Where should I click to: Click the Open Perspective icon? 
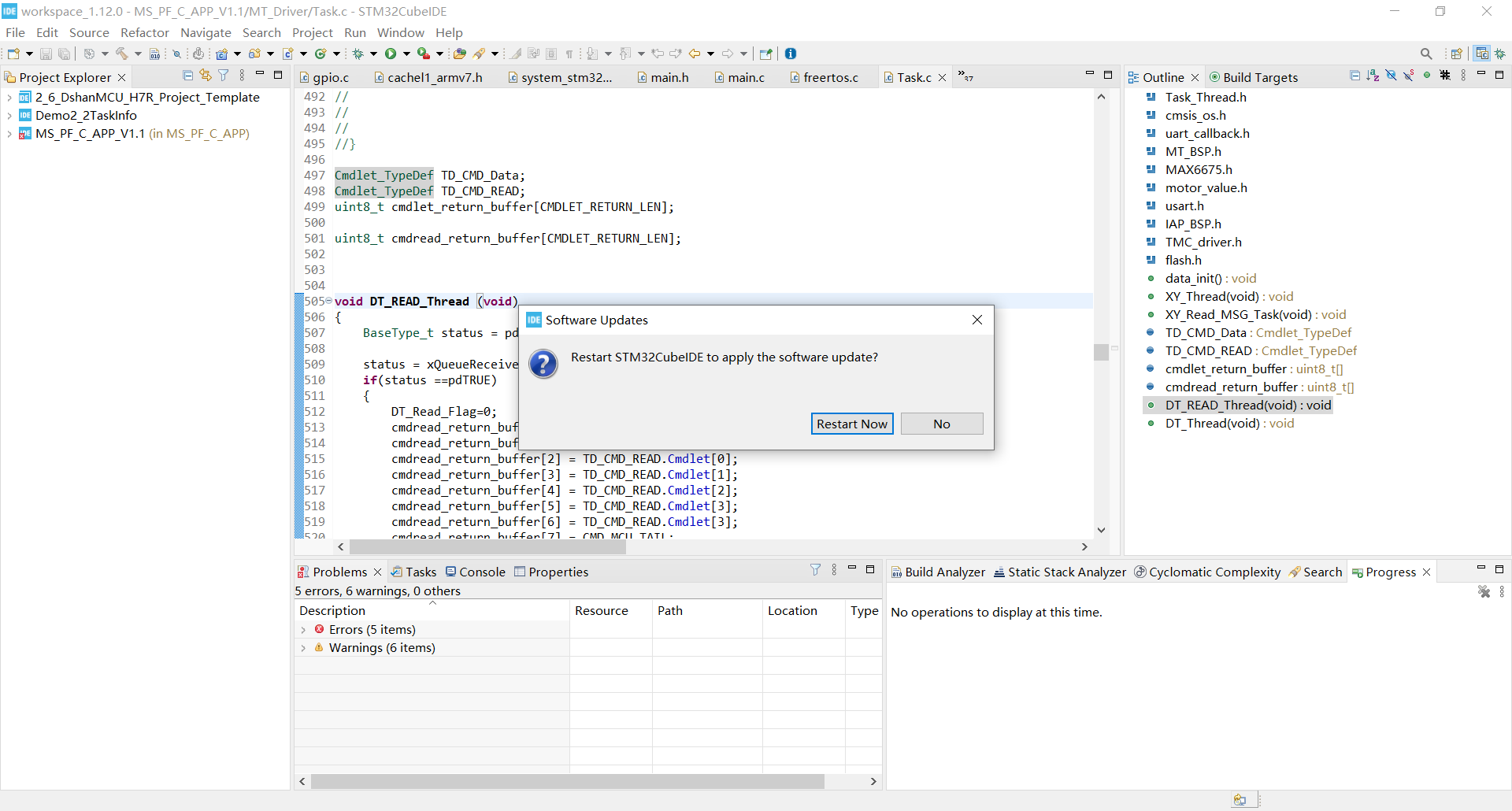click(1457, 54)
